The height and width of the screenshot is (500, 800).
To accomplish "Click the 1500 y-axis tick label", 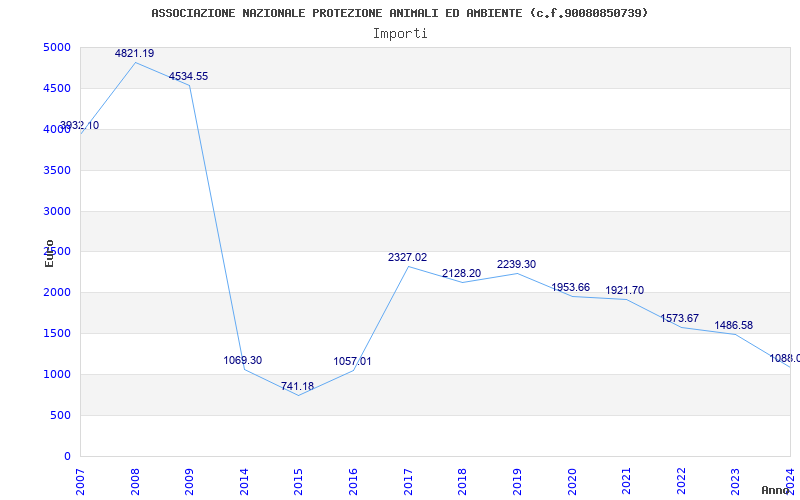I will (57, 334).
